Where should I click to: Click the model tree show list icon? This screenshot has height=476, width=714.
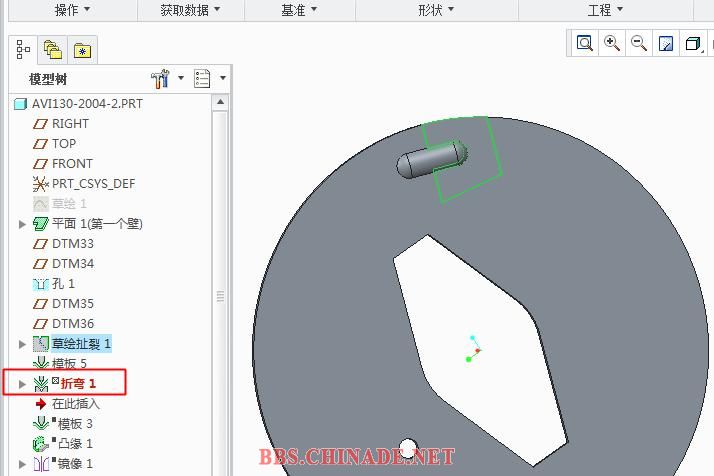tap(202, 78)
